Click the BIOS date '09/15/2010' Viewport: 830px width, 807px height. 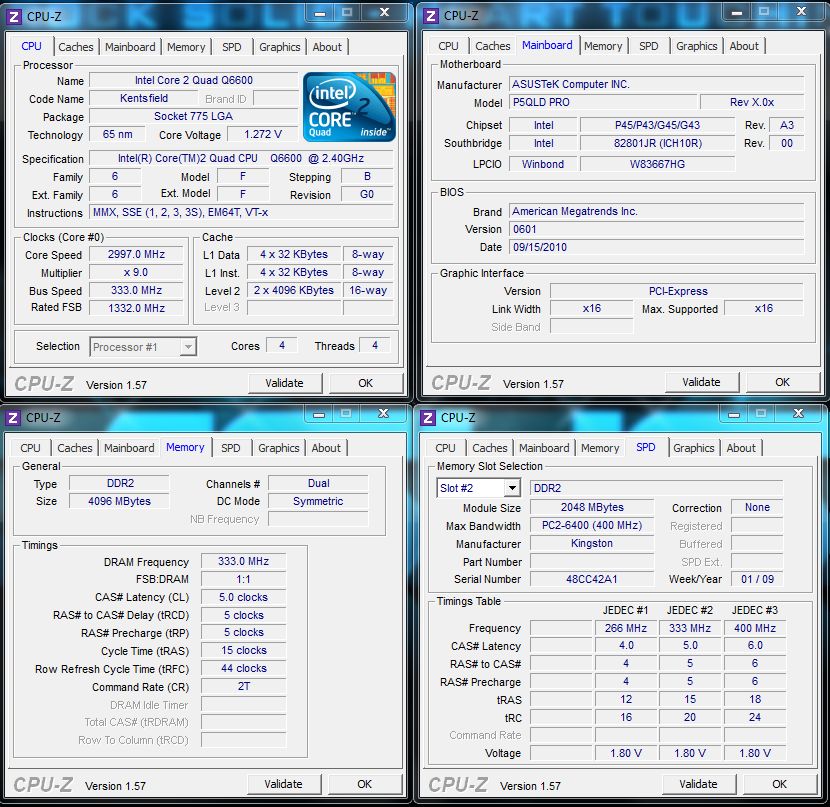coord(656,247)
